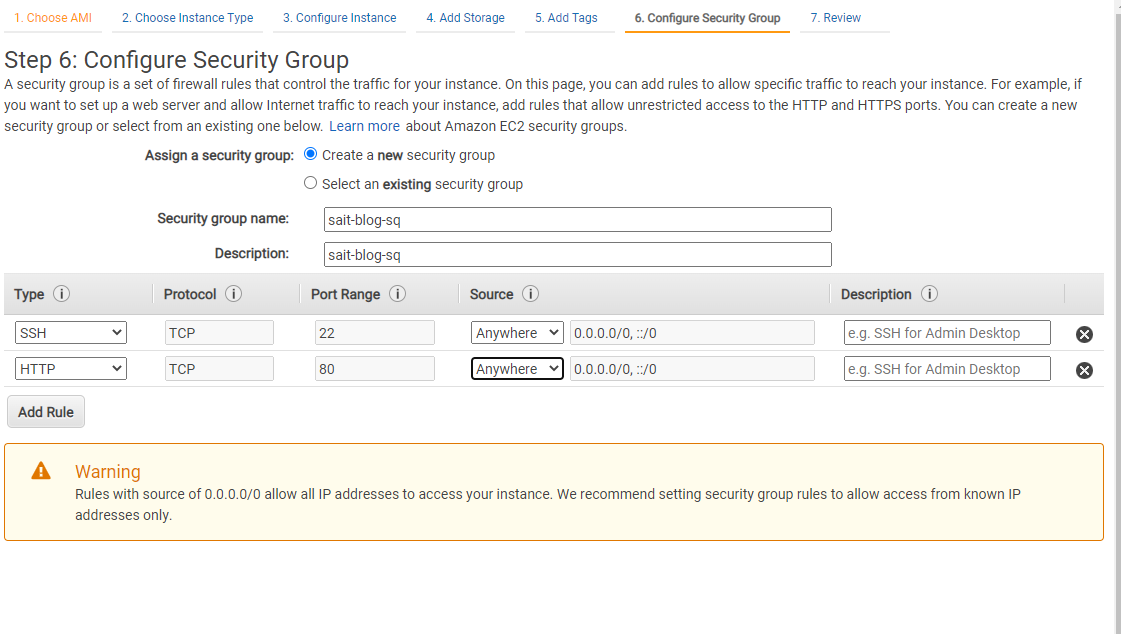This screenshot has width=1121, height=634.
Task: Open the SSH type dropdown
Action: 71,332
